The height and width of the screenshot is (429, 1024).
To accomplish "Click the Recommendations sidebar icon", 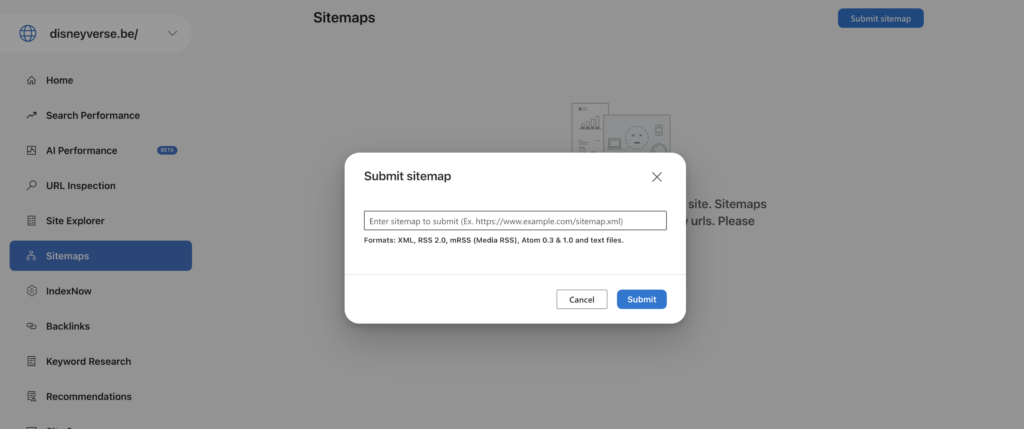I will pos(32,396).
